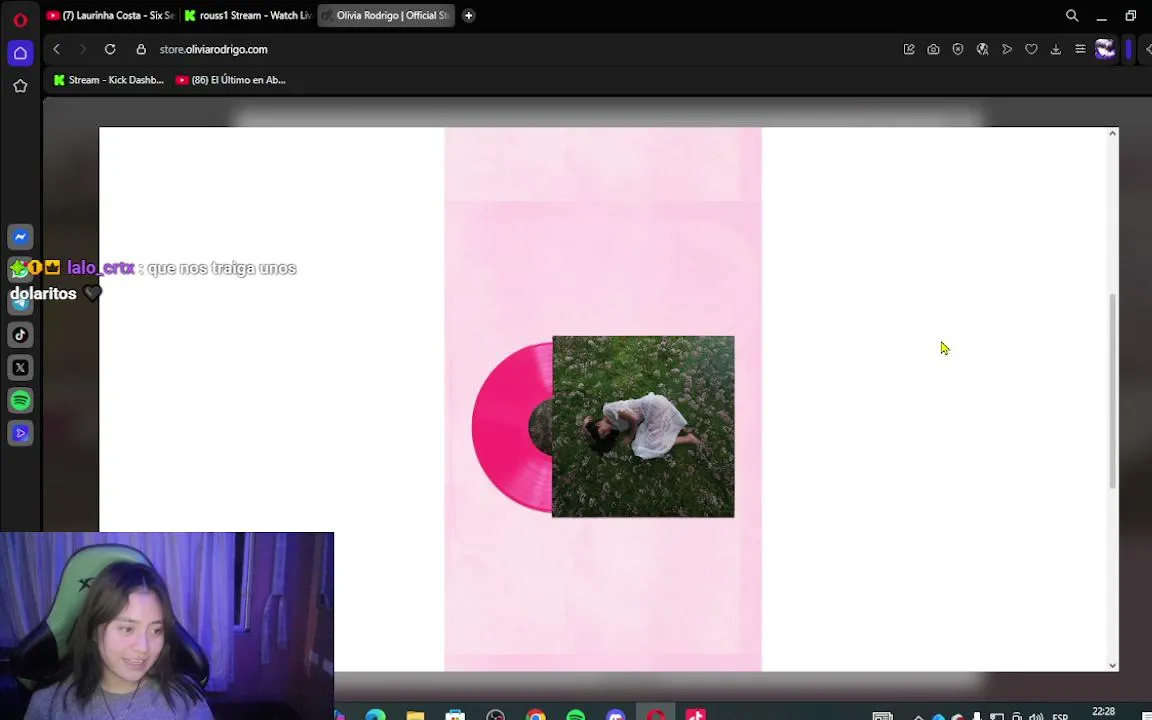Image resolution: width=1152 pixels, height=720 pixels.
Task: Click the 22:28 taskbar clock
Action: click(1104, 712)
